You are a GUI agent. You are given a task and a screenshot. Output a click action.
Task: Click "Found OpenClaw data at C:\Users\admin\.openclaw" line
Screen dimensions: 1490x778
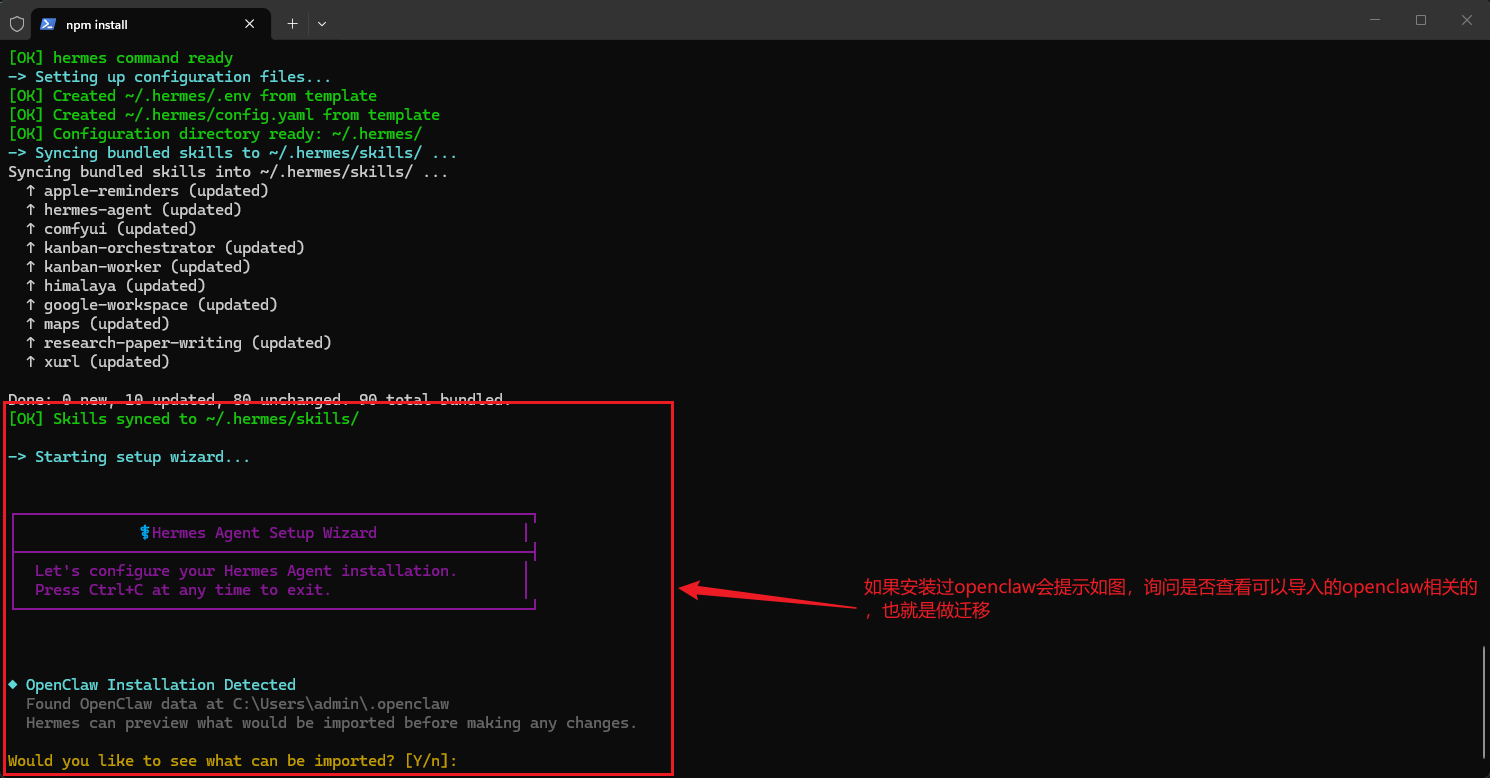[237, 704]
